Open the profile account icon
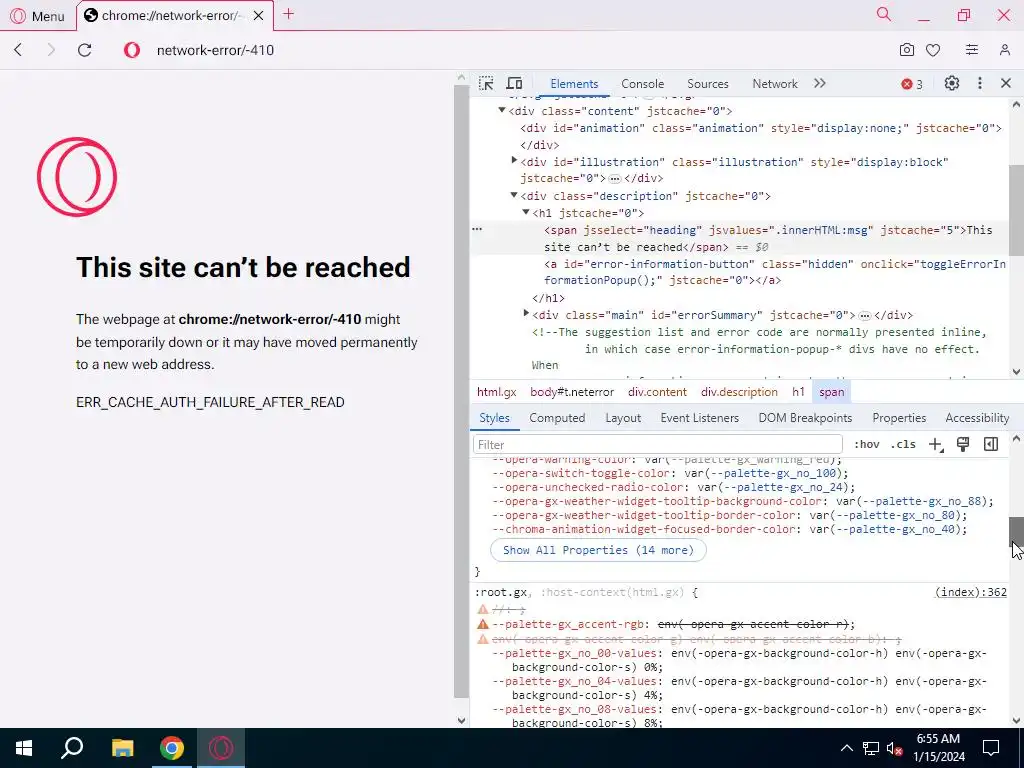 (x=1005, y=50)
